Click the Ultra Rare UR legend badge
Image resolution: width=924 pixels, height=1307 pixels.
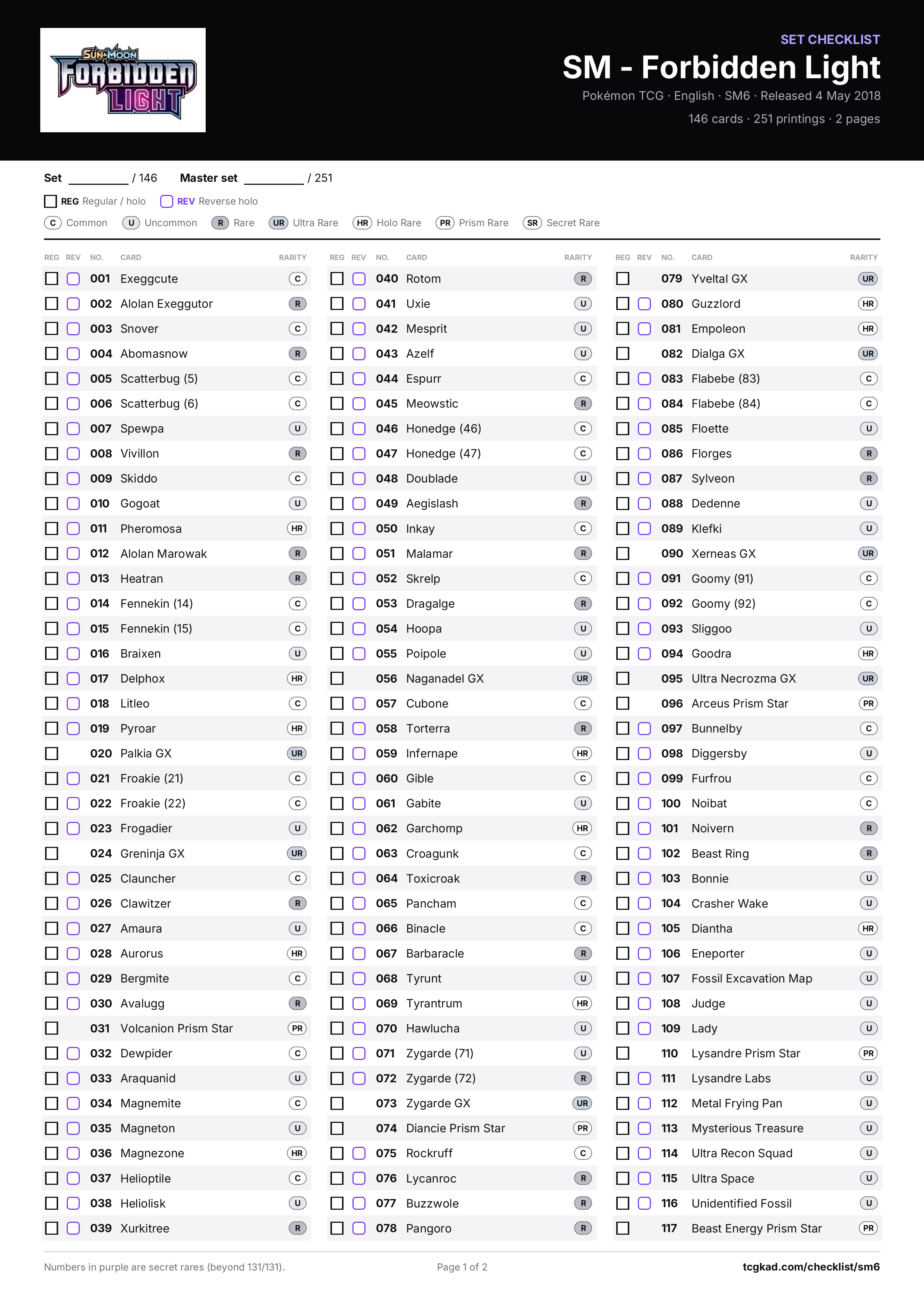point(278,223)
